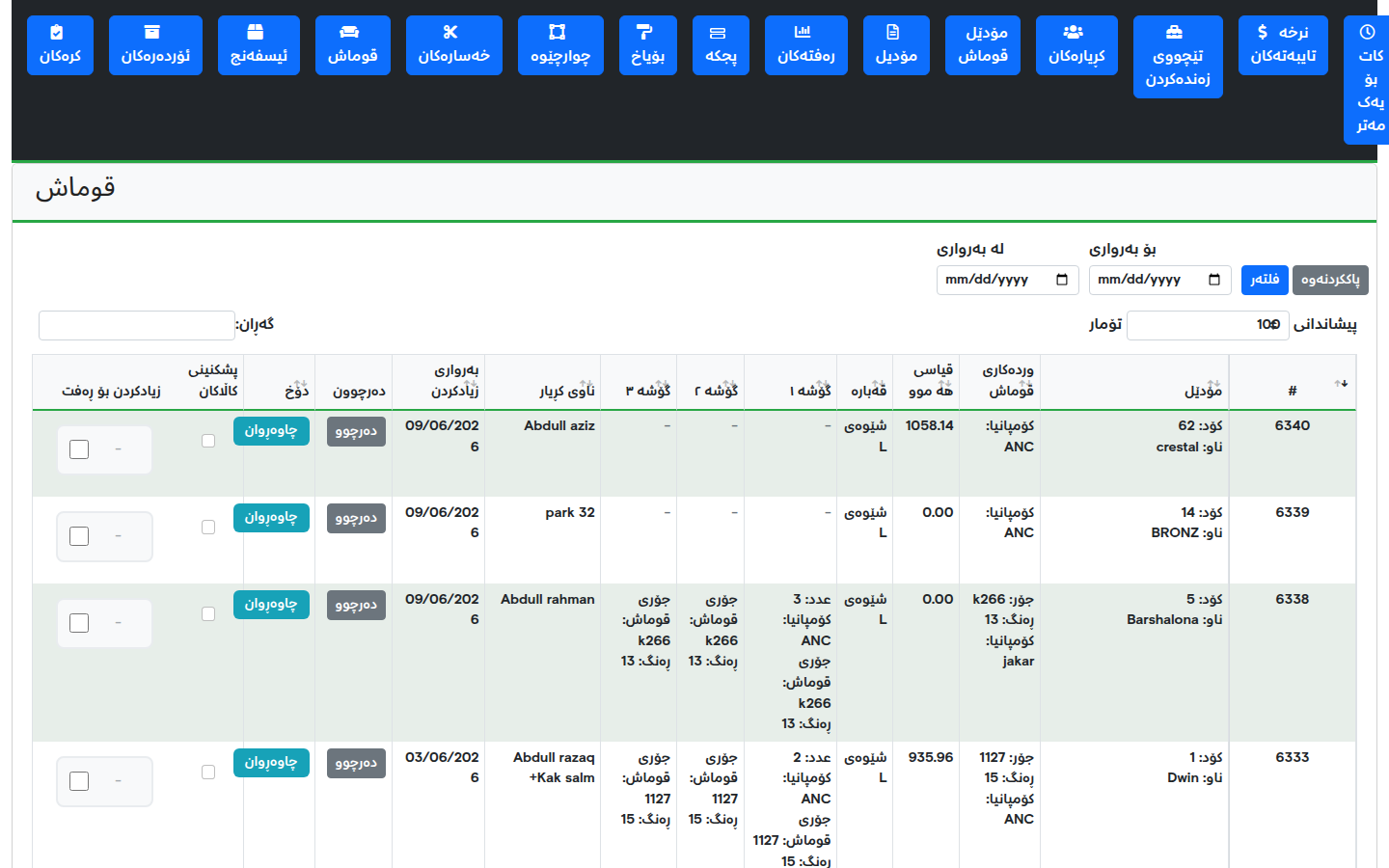
Task: Open the مۆدێل قوماش menu item
Action: [983, 45]
